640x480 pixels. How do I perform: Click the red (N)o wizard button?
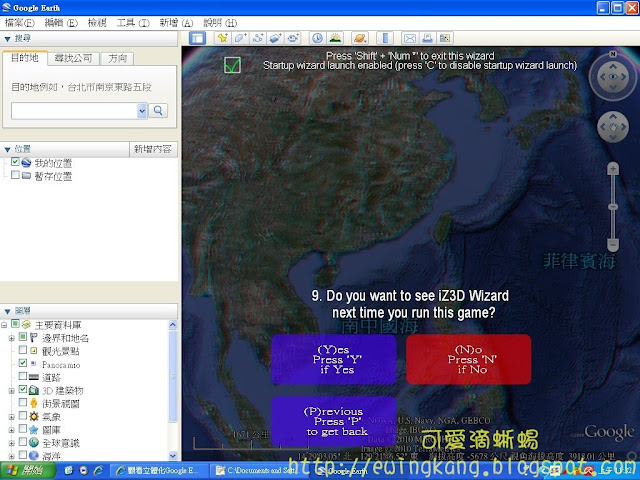pos(469,360)
